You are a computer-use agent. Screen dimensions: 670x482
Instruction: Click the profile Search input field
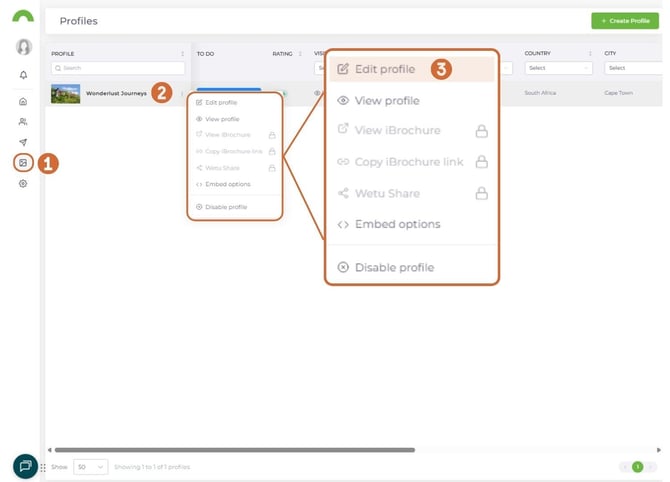(x=118, y=68)
